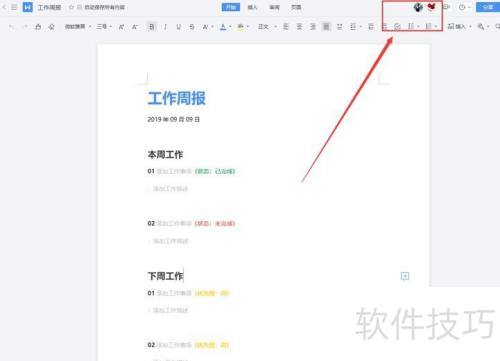Screen dimensions: 500x361
Task: Toggle bold formatting
Action: [x=152, y=27]
